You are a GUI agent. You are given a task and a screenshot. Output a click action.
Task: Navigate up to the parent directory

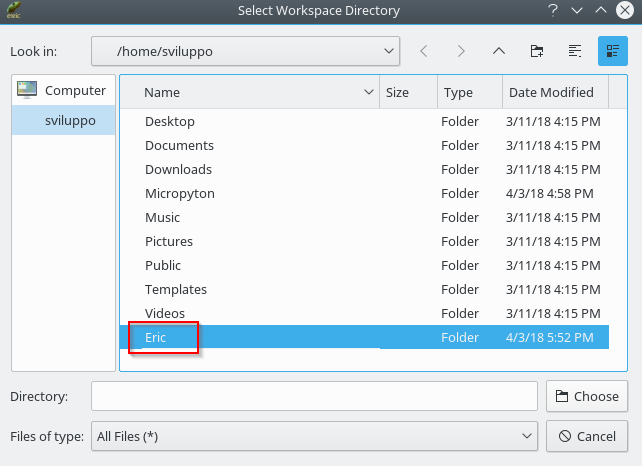pos(499,51)
